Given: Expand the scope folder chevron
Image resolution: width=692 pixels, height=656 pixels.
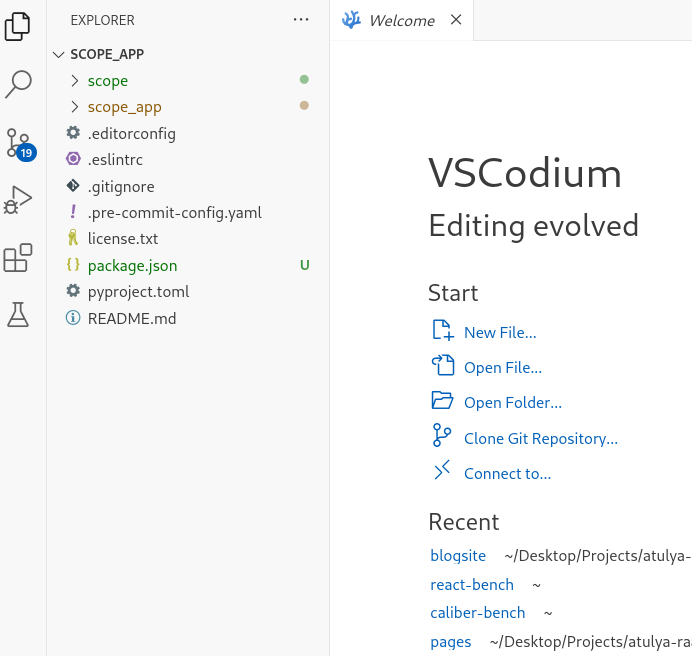Looking at the screenshot, I should click(x=75, y=80).
